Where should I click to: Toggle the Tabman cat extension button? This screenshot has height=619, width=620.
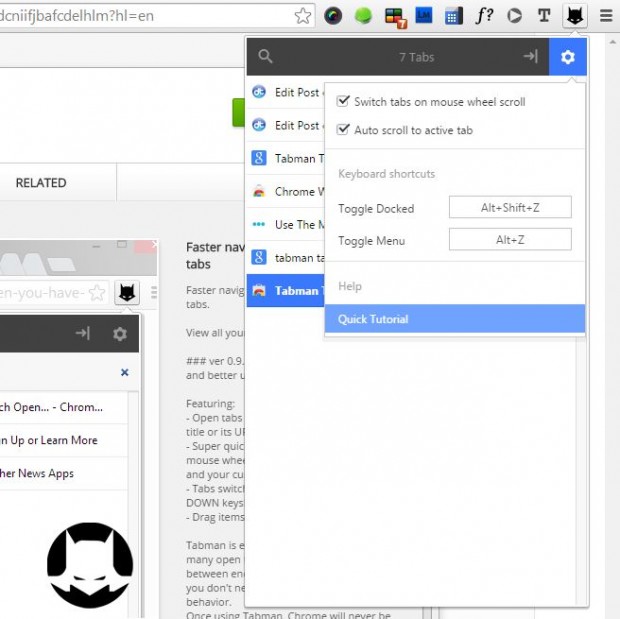coord(575,16)
